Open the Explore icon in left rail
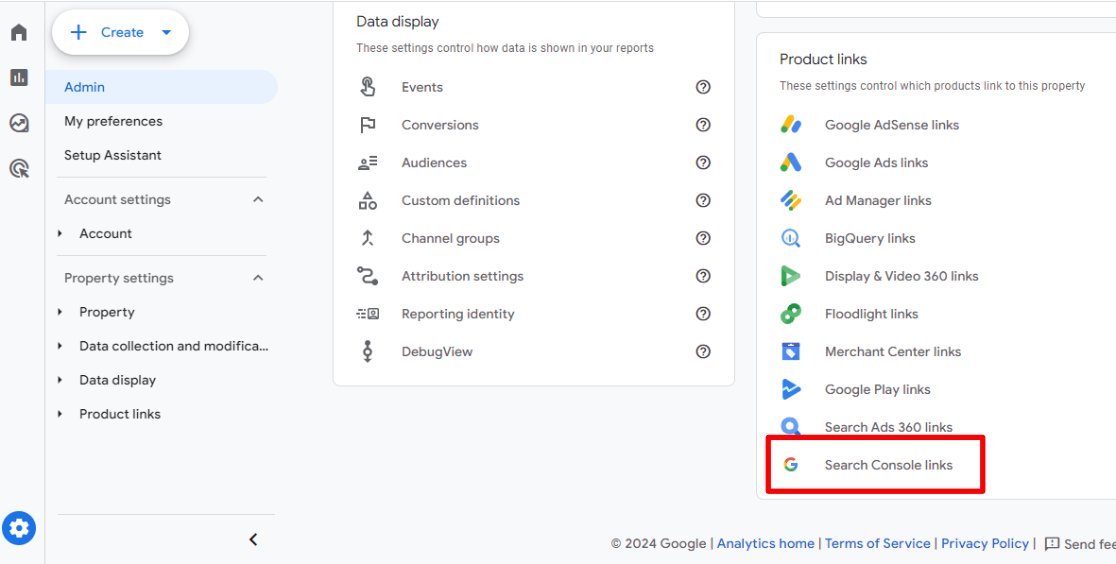The height and width of the screenshot is (564, 1116). pos(19,123)
